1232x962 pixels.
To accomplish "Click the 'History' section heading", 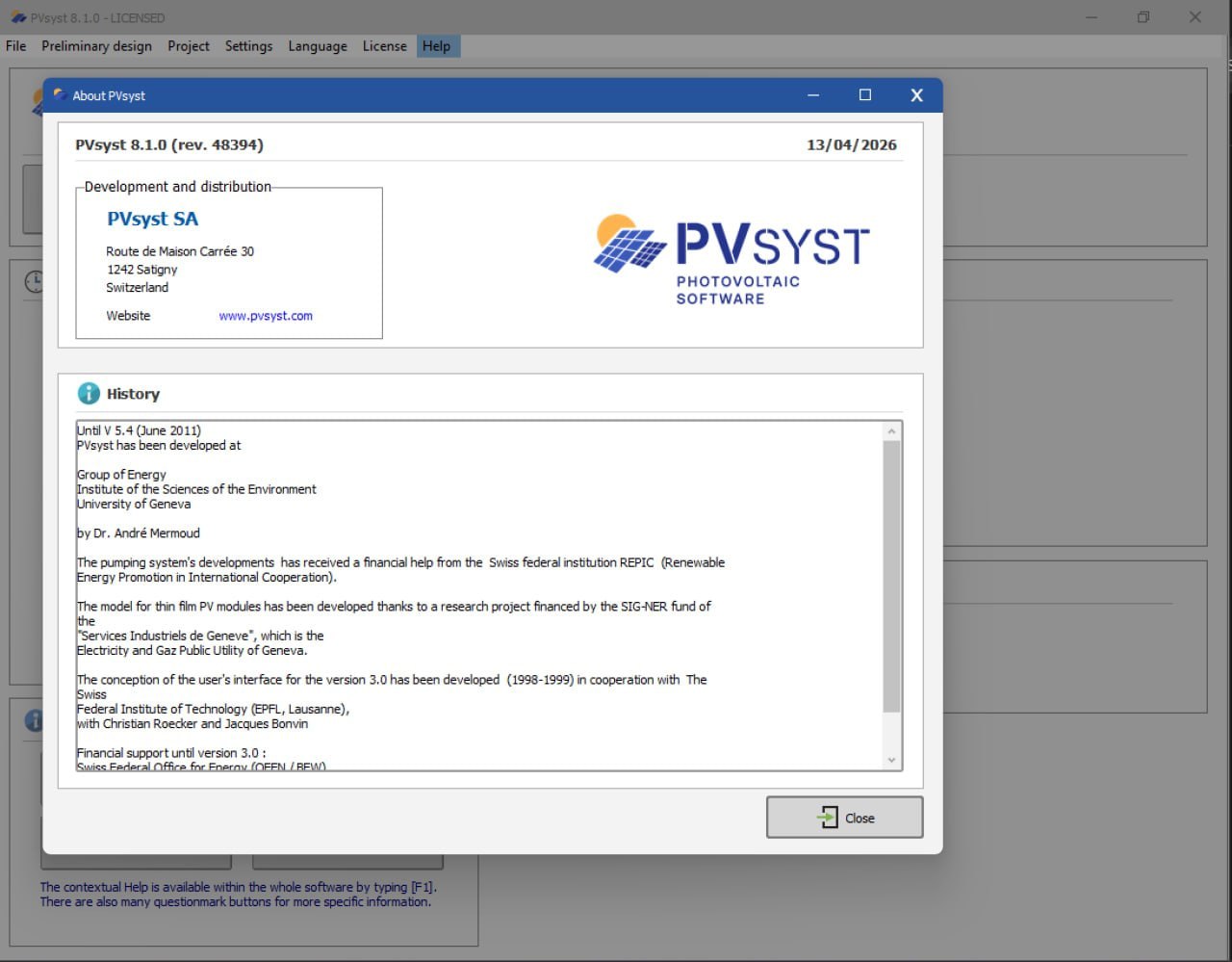I will [133, 394].
